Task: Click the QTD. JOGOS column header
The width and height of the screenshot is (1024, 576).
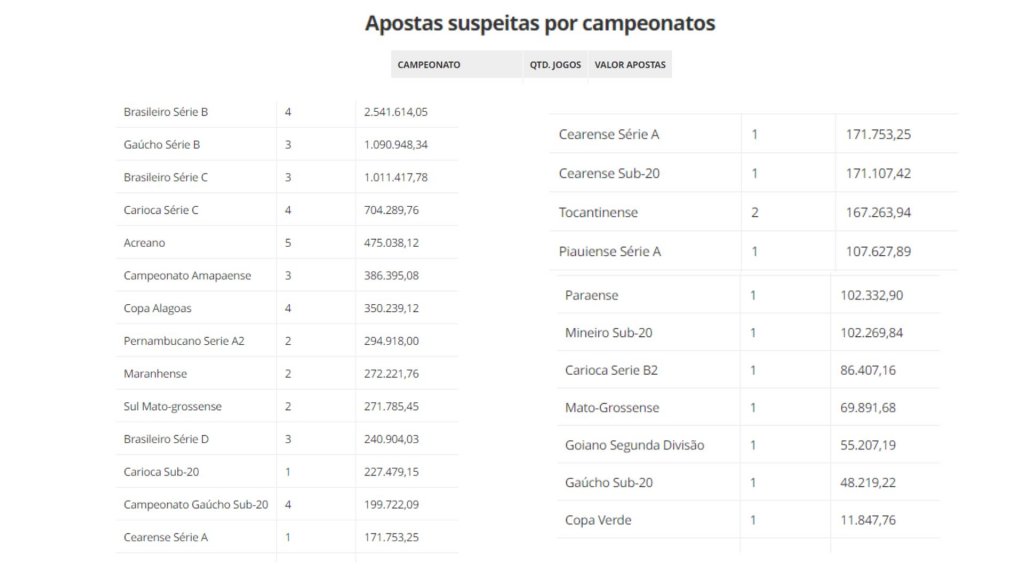Action: 555,65
